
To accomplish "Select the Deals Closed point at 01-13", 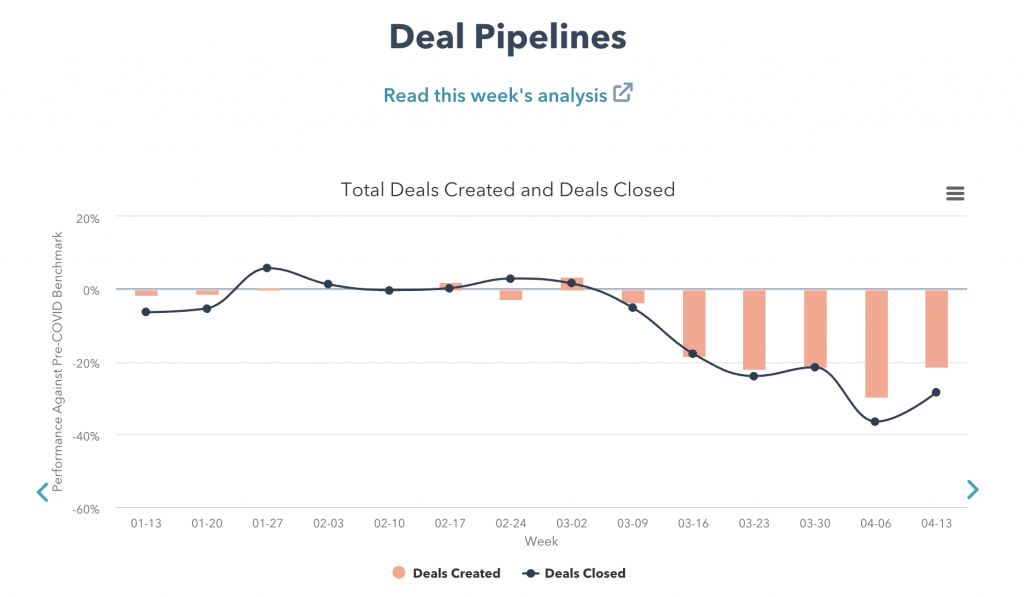I will (x=146, y=312).
